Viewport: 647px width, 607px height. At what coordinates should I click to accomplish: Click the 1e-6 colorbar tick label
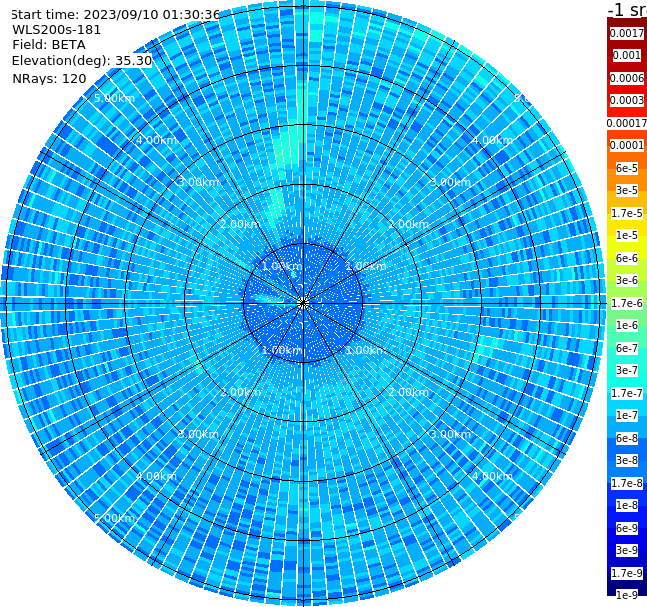627,325
